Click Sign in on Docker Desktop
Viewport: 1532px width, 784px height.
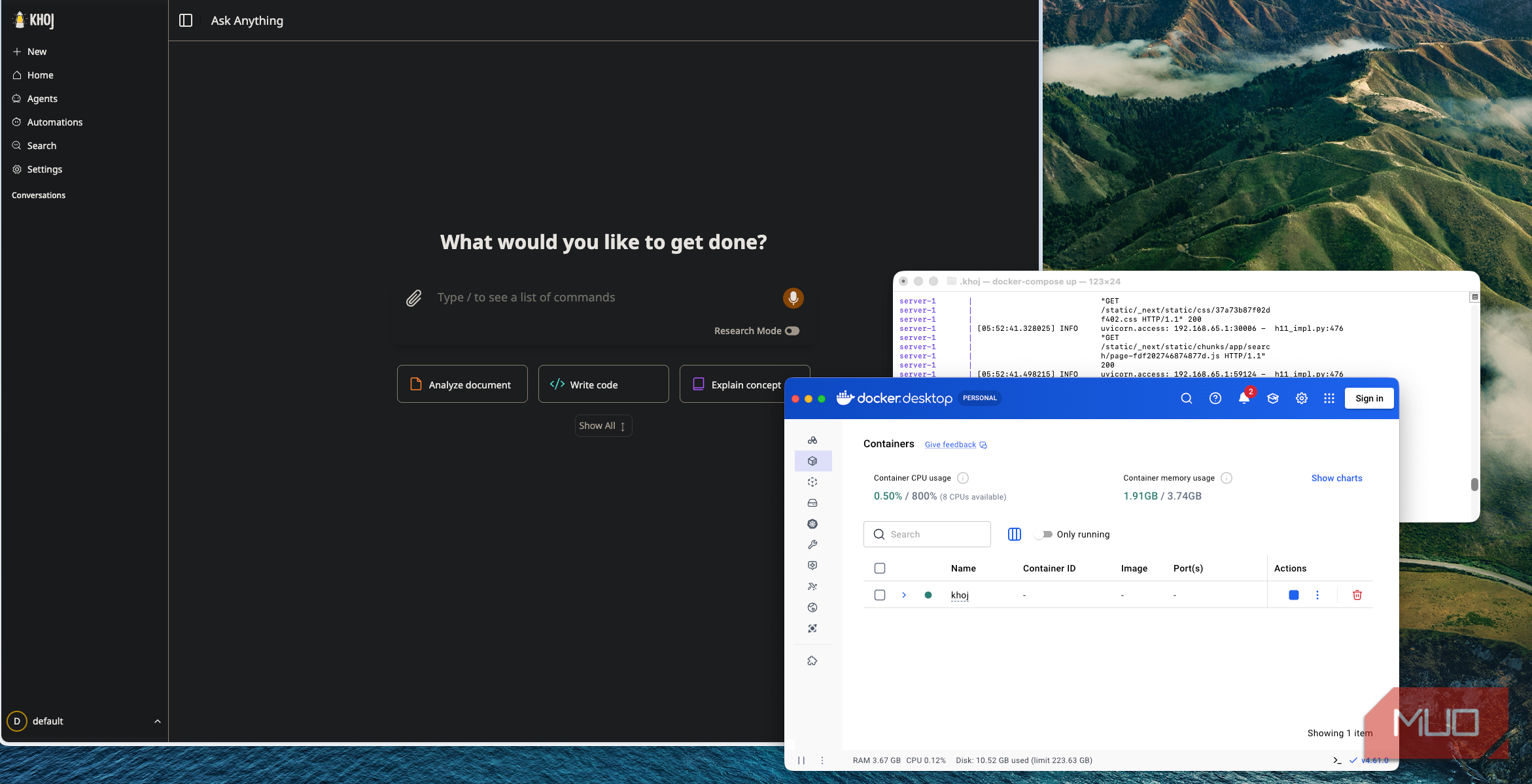1368,398
